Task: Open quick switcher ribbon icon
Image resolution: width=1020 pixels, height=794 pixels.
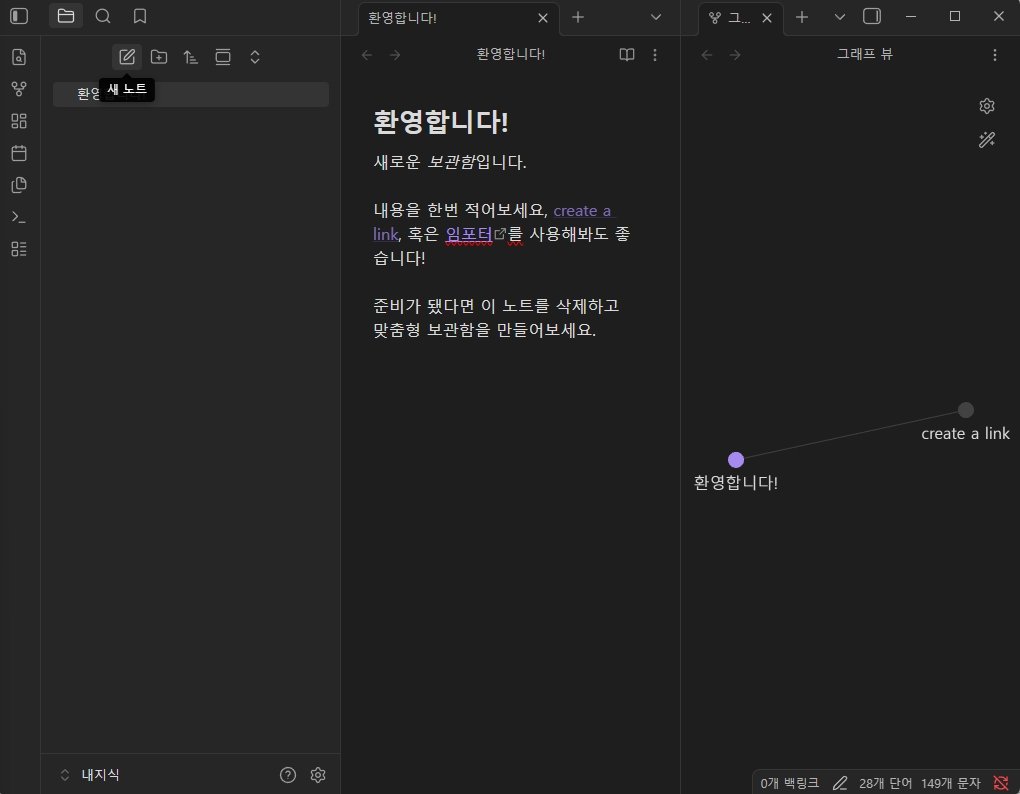Action: [19, 57]
